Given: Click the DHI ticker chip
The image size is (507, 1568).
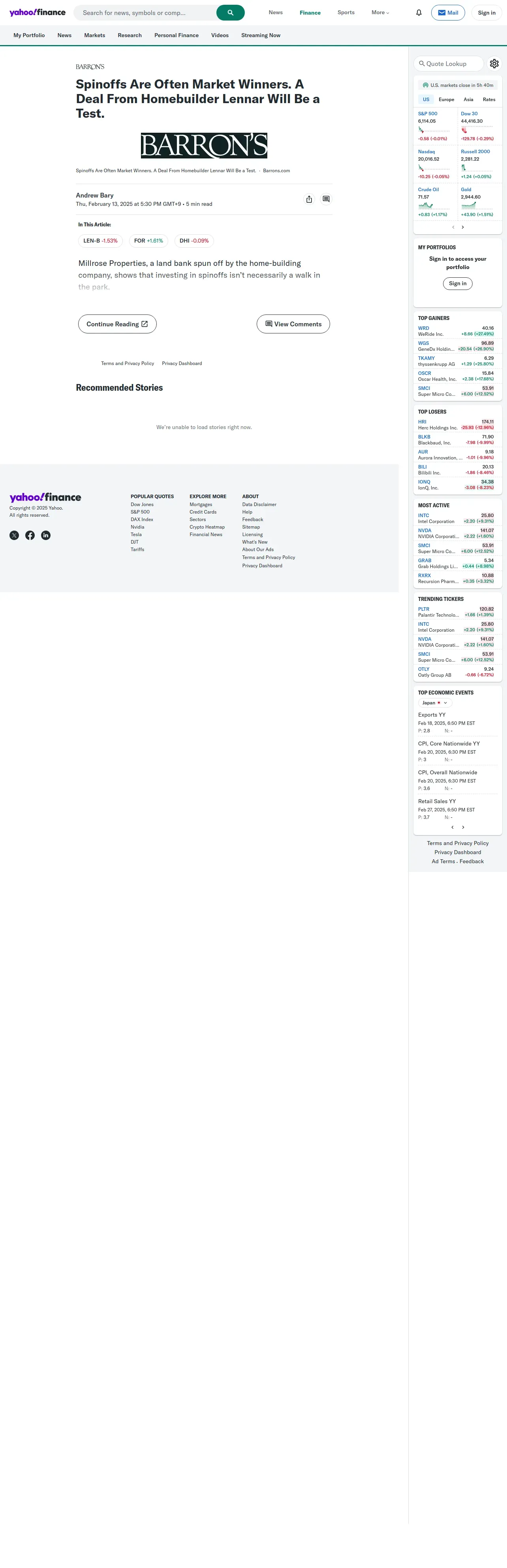Looking at the screenshot, I should [x=194, y=241].
